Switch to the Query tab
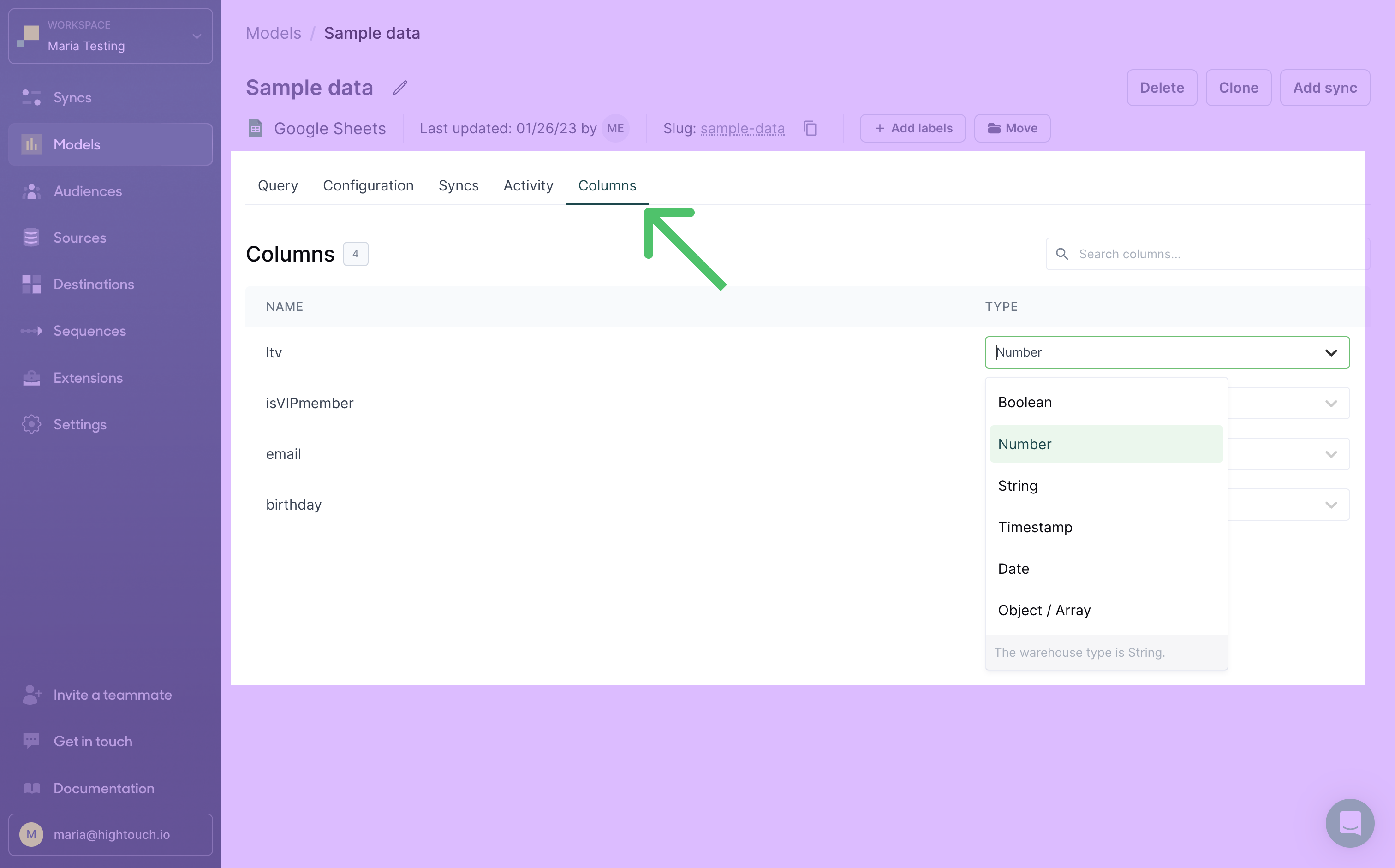This screenshot has height=868, width=1395. (276, 186)
